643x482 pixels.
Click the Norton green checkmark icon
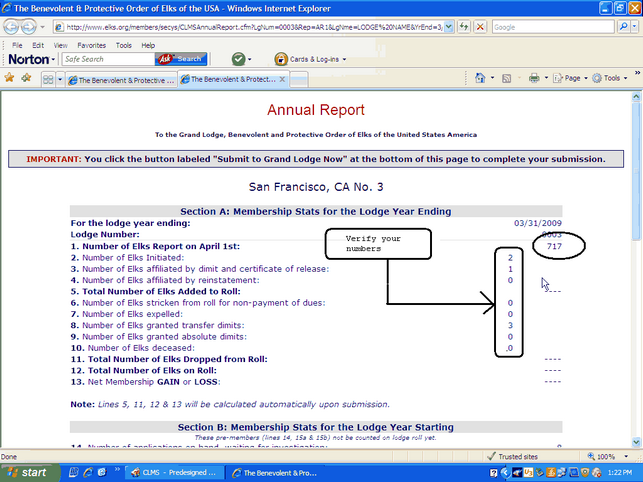[240, 59]
